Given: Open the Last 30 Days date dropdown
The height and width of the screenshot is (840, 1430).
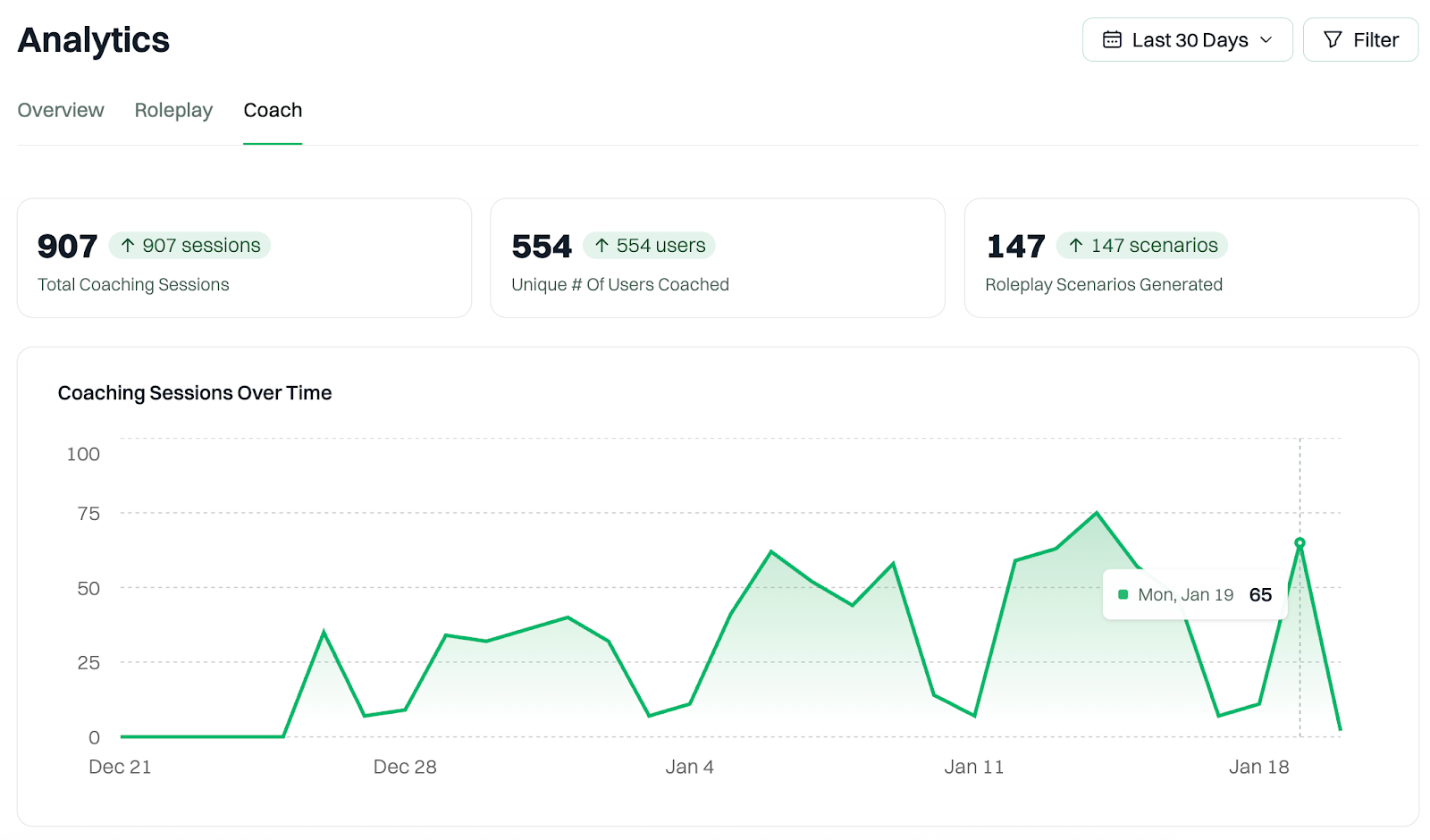Looking at the screenshot, I should tap(1187, 39).
